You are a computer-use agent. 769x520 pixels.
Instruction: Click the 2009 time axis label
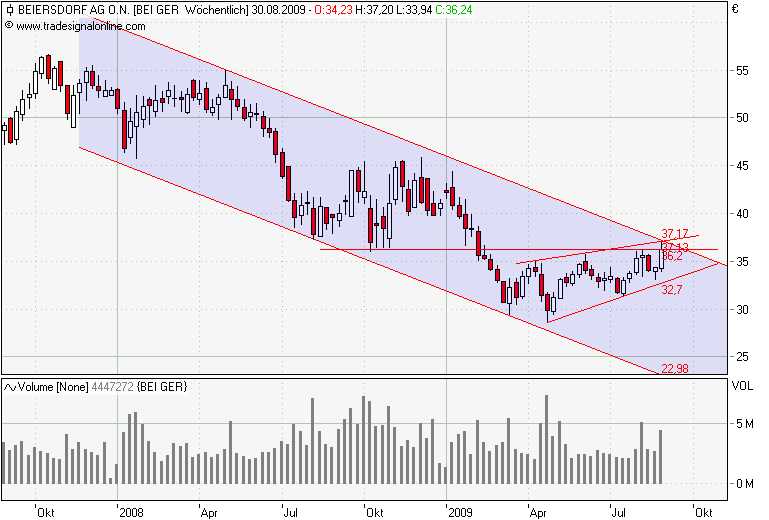tap(461, 513)
